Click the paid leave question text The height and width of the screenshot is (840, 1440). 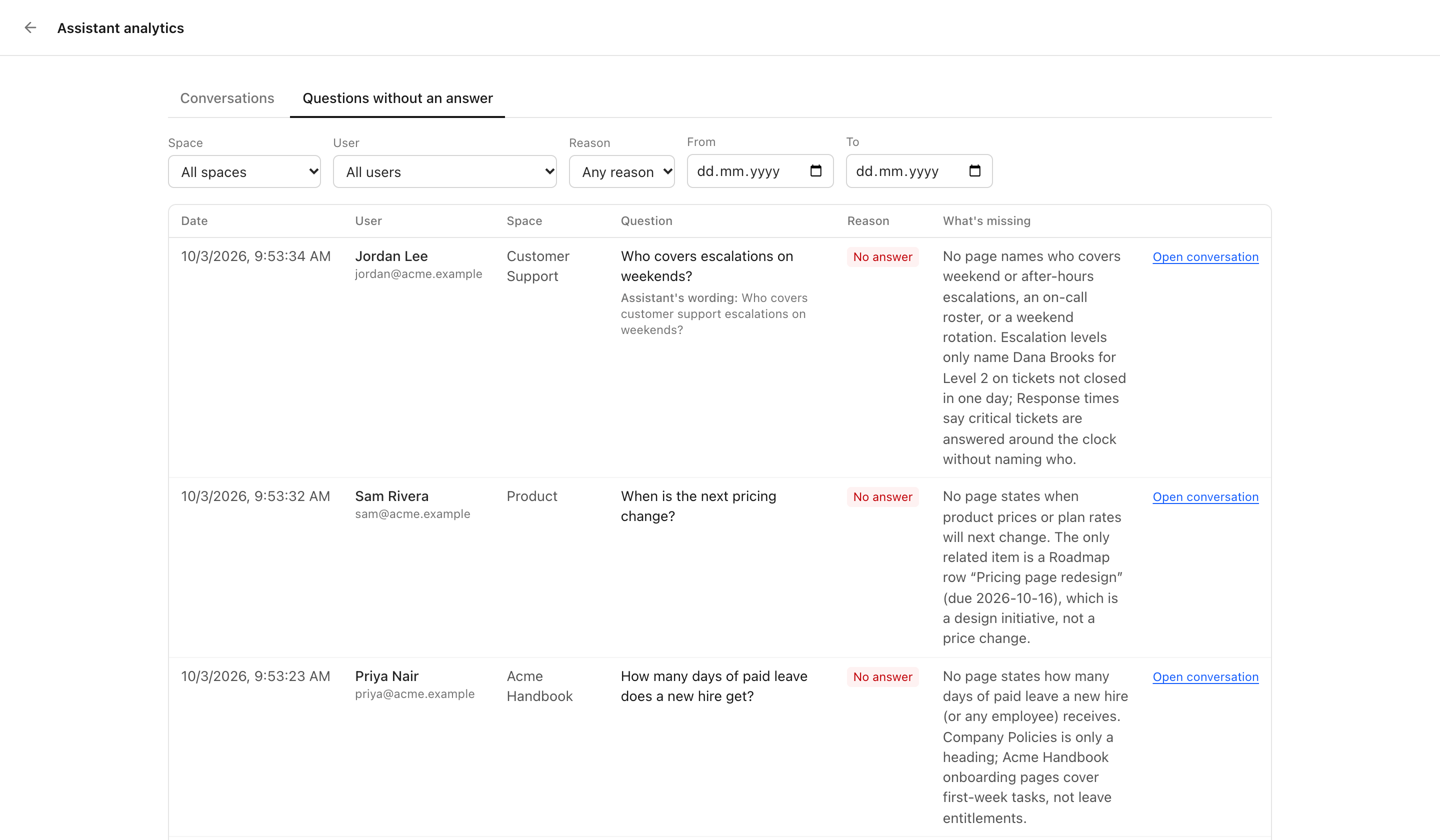tap(713, 686)
